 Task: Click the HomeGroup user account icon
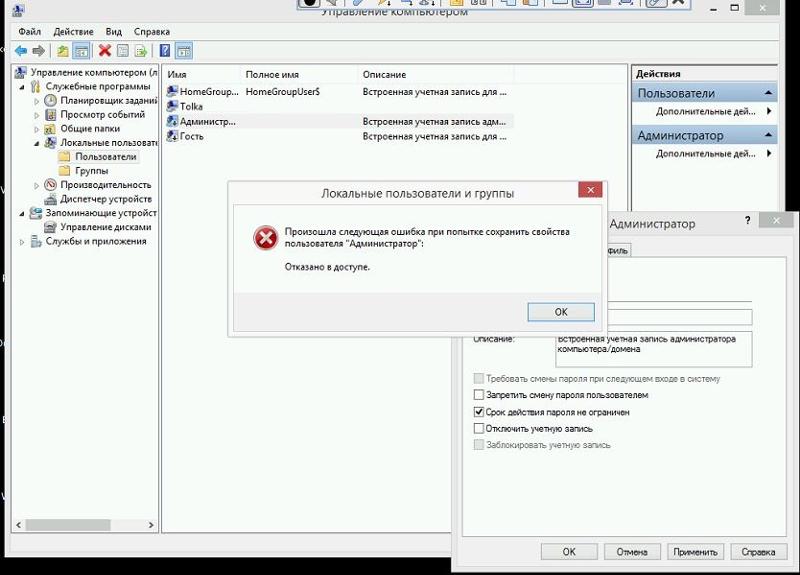[172, 92]
